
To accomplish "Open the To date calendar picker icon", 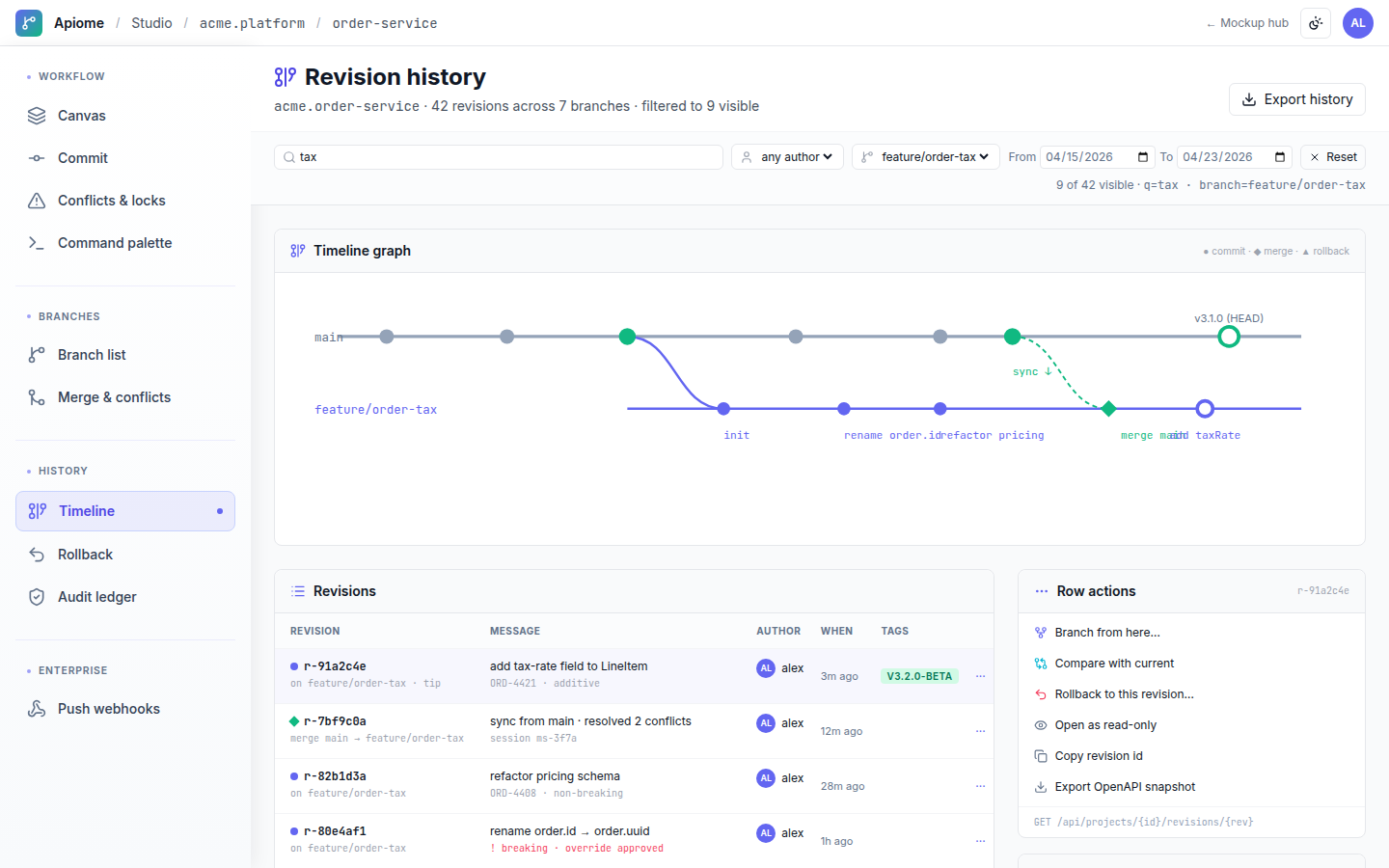I will 1280,157.
